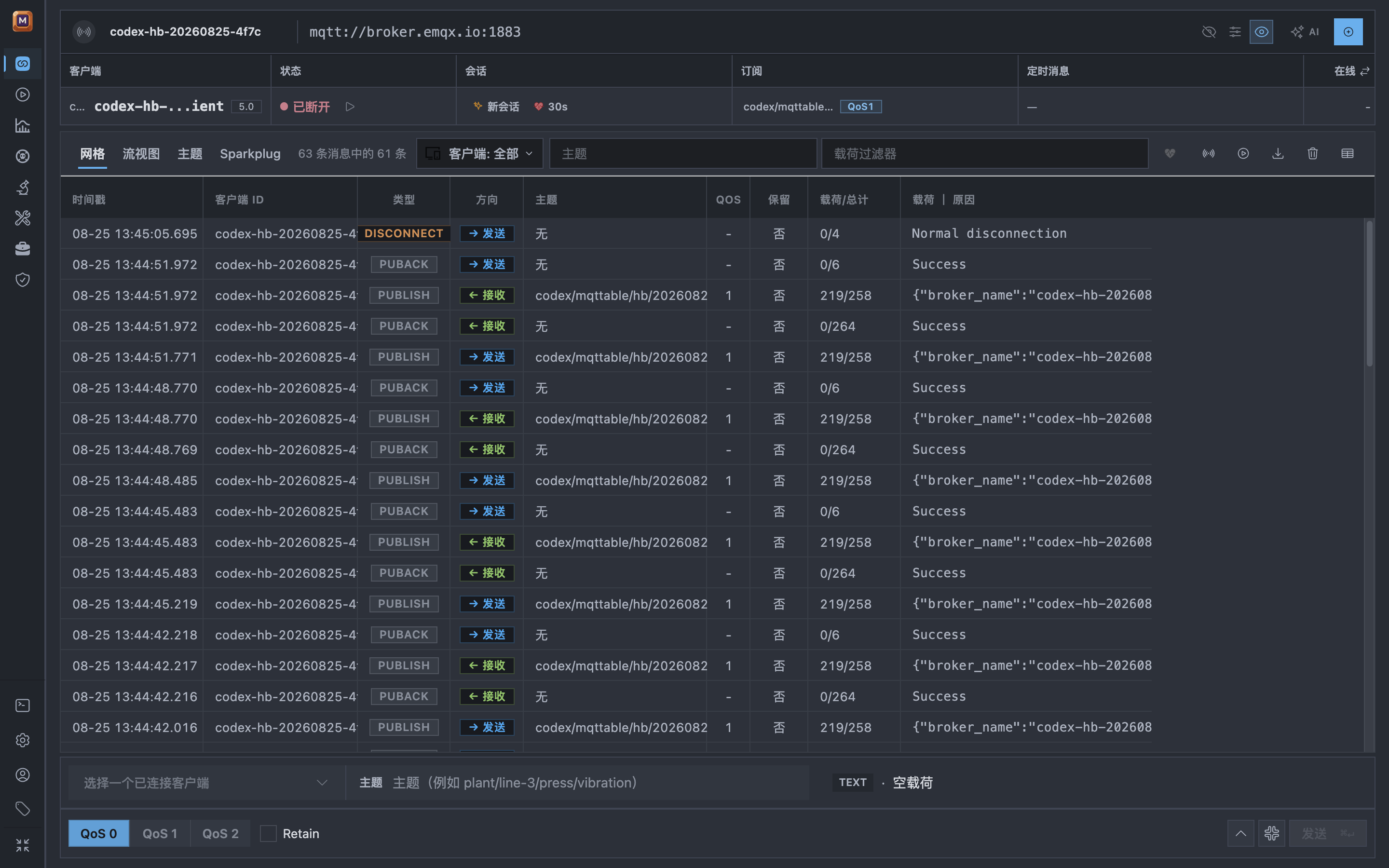This screenshot has width=1389, height=868.
Task: Click the 客户端 ID column header
Action: point(239,199)
